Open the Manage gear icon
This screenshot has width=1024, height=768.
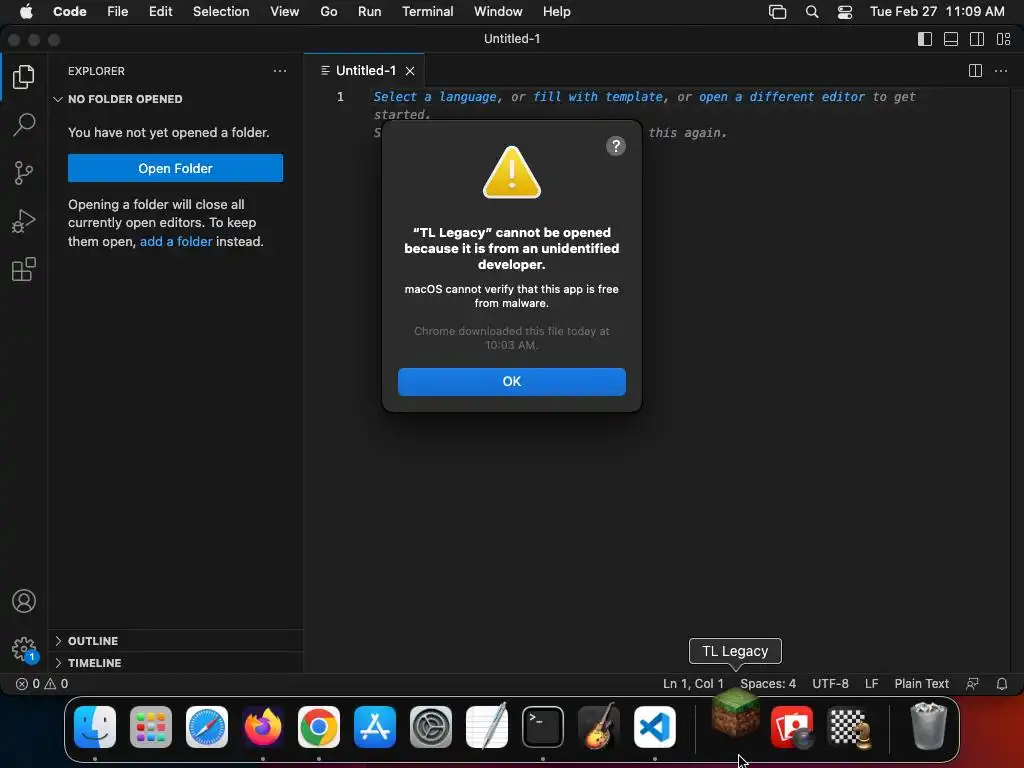pos(24,649)
